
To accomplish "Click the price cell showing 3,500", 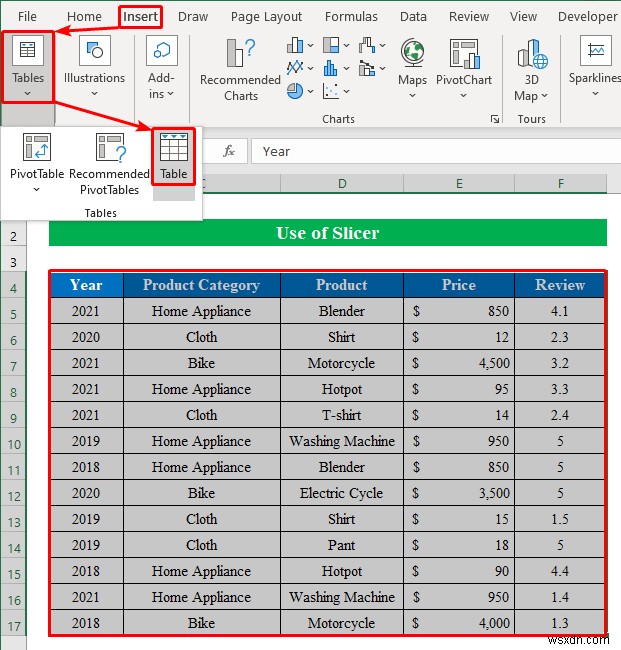I will point(459,493).
